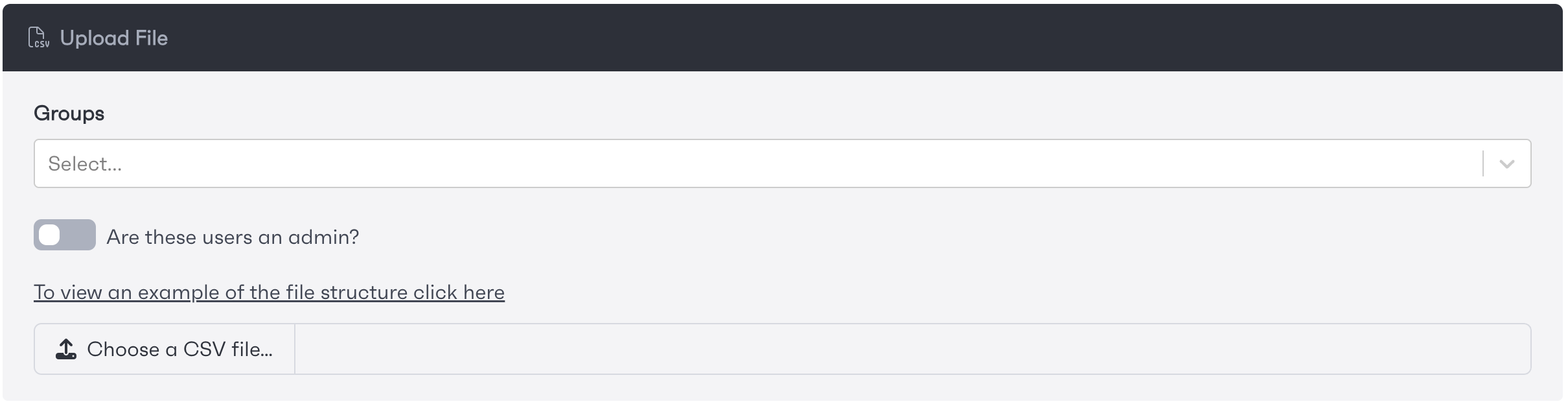The width and height of the screenshot is (1568, 406).
Task: Choose a CSV file button
Action: pyautogui.click(x=165, y=349)
